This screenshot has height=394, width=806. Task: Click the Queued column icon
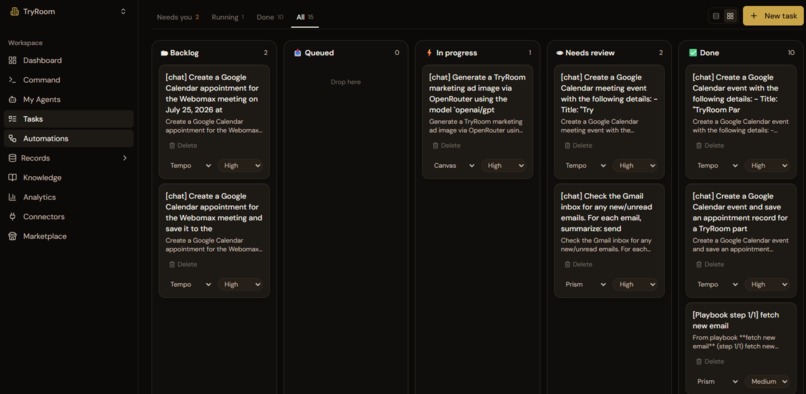(298, 52)
